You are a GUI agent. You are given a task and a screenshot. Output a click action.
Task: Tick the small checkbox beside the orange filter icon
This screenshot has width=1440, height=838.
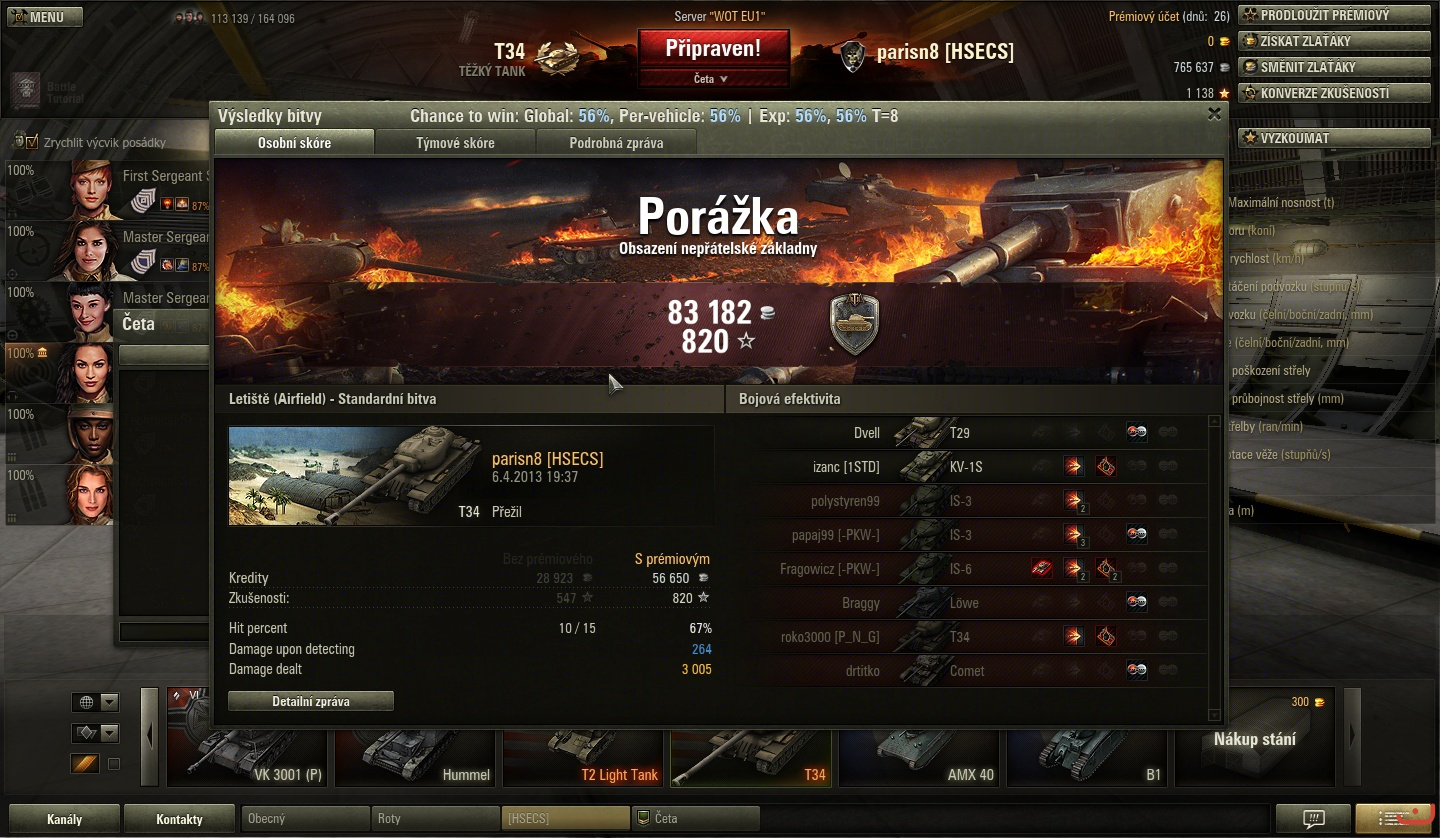[113, 764]
